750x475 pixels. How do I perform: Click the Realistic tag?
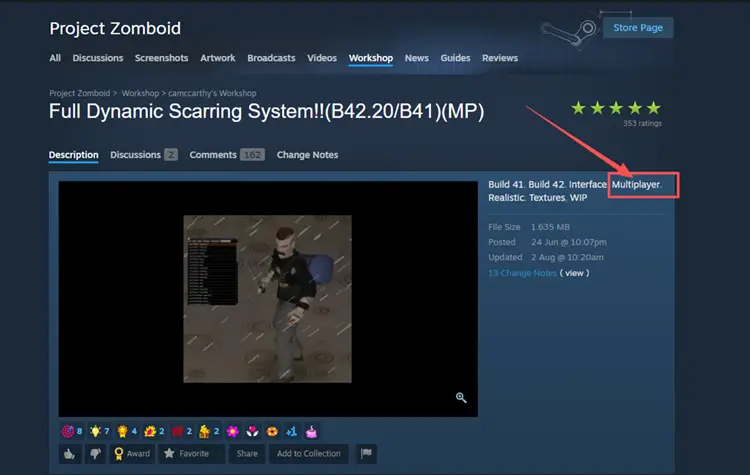click(x=507, y=198)
